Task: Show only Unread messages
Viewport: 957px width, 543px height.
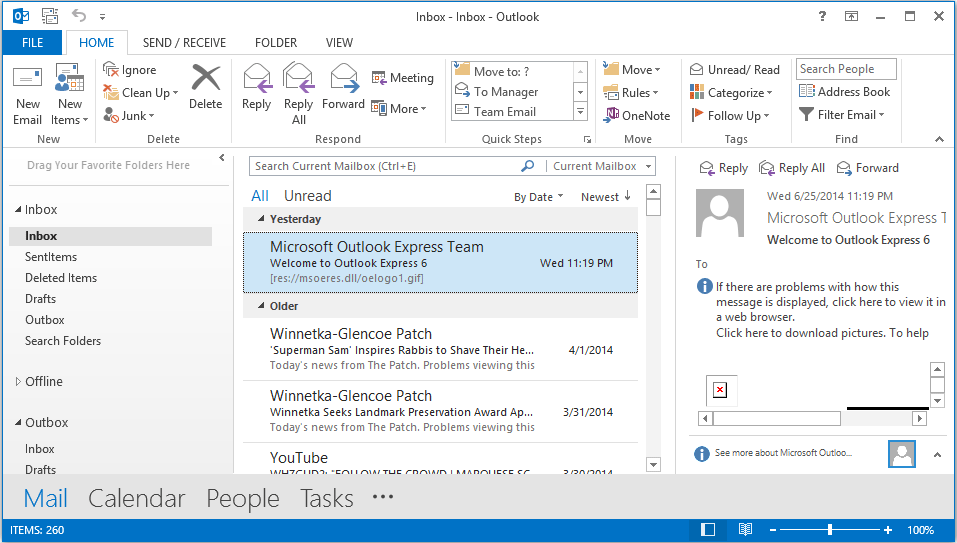Action: pos(308,196)
